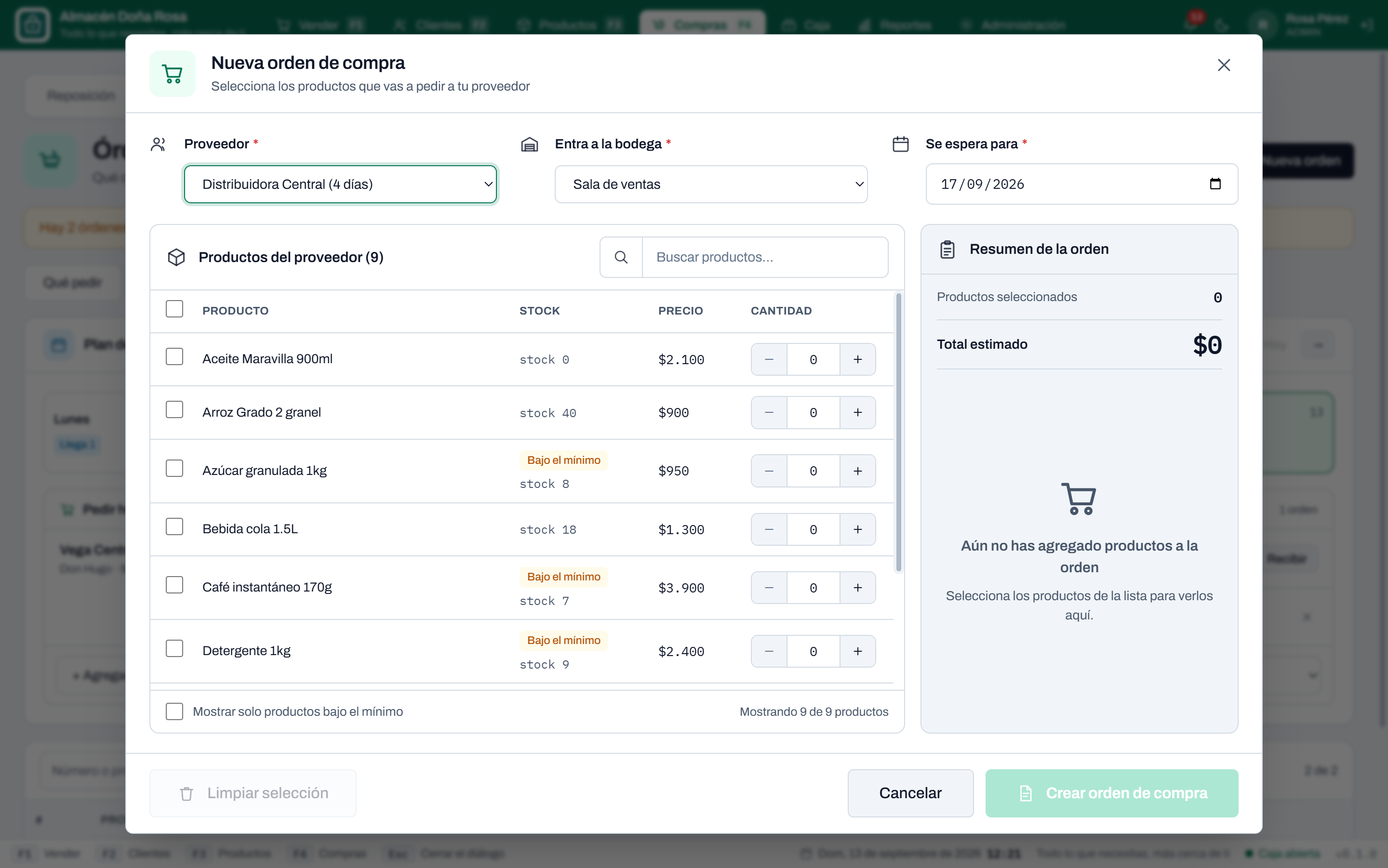Click the Bajo el mínimo badge on Detergente 1kg
The width and height of the screenshot is (1388, 868).
pos(564,641)
